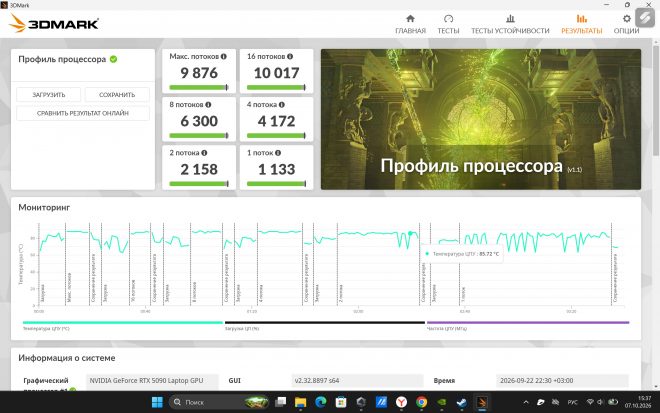This screenshot has height=413, width=660.
Task: Toggle the Температура ЦПУ legend line
Action: (122, 323)
